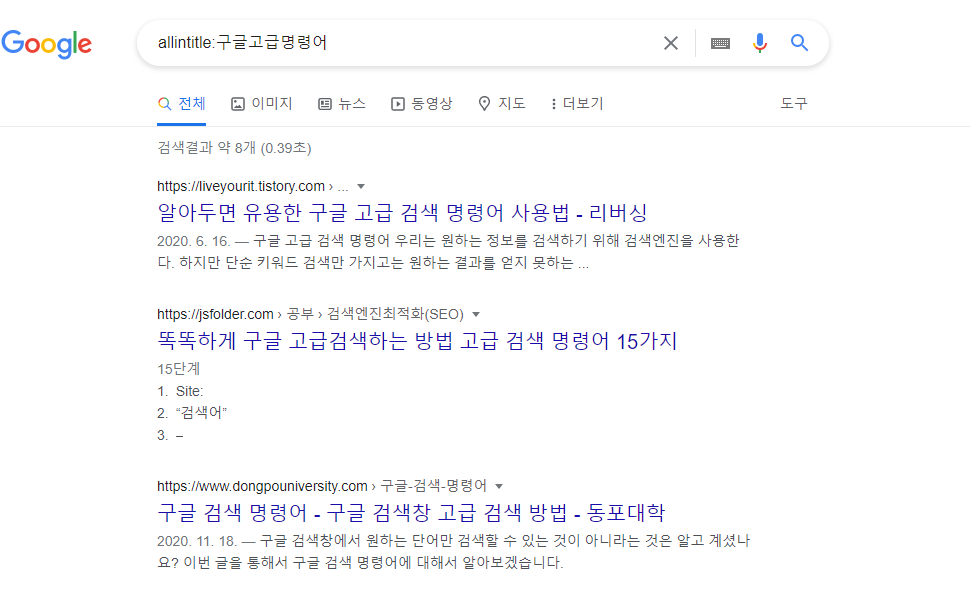Screen dimensions: 970x605
Task: Open the 도구 search tools
Action: point(794,103)
